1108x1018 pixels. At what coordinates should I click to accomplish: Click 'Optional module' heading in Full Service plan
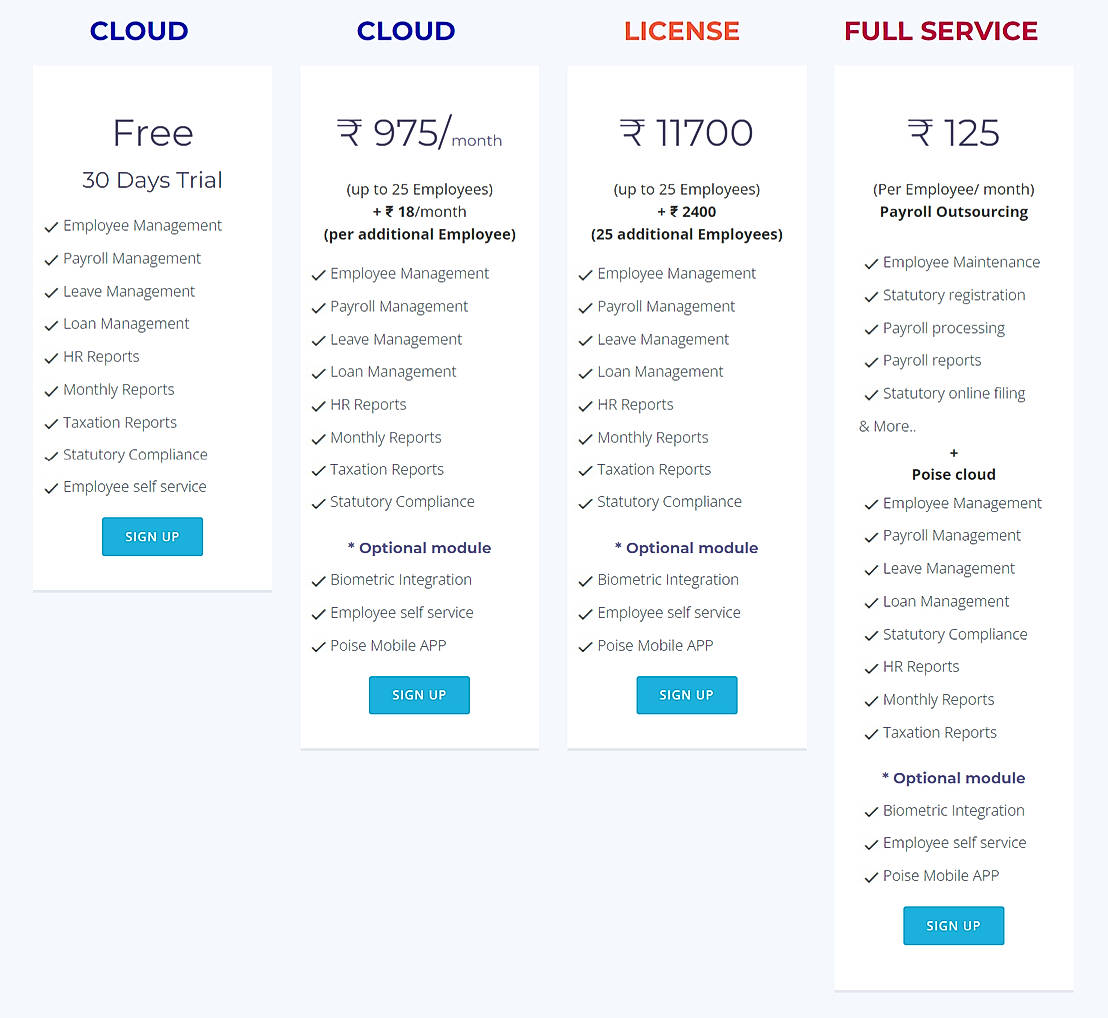coord(954,779)
